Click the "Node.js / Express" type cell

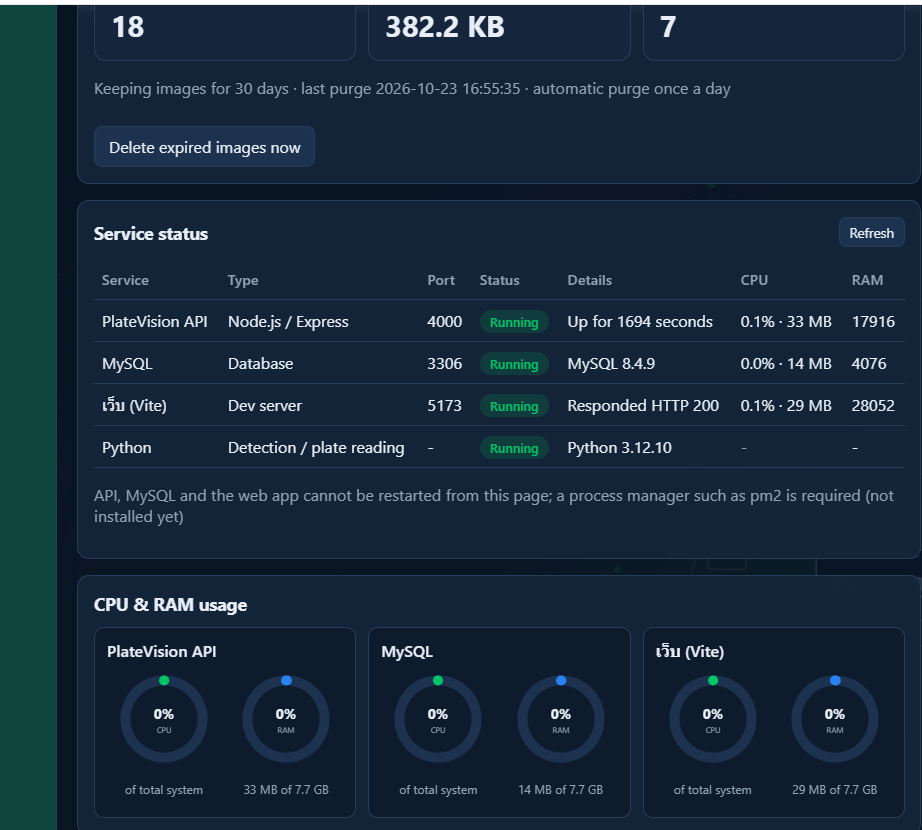(288, 322)
